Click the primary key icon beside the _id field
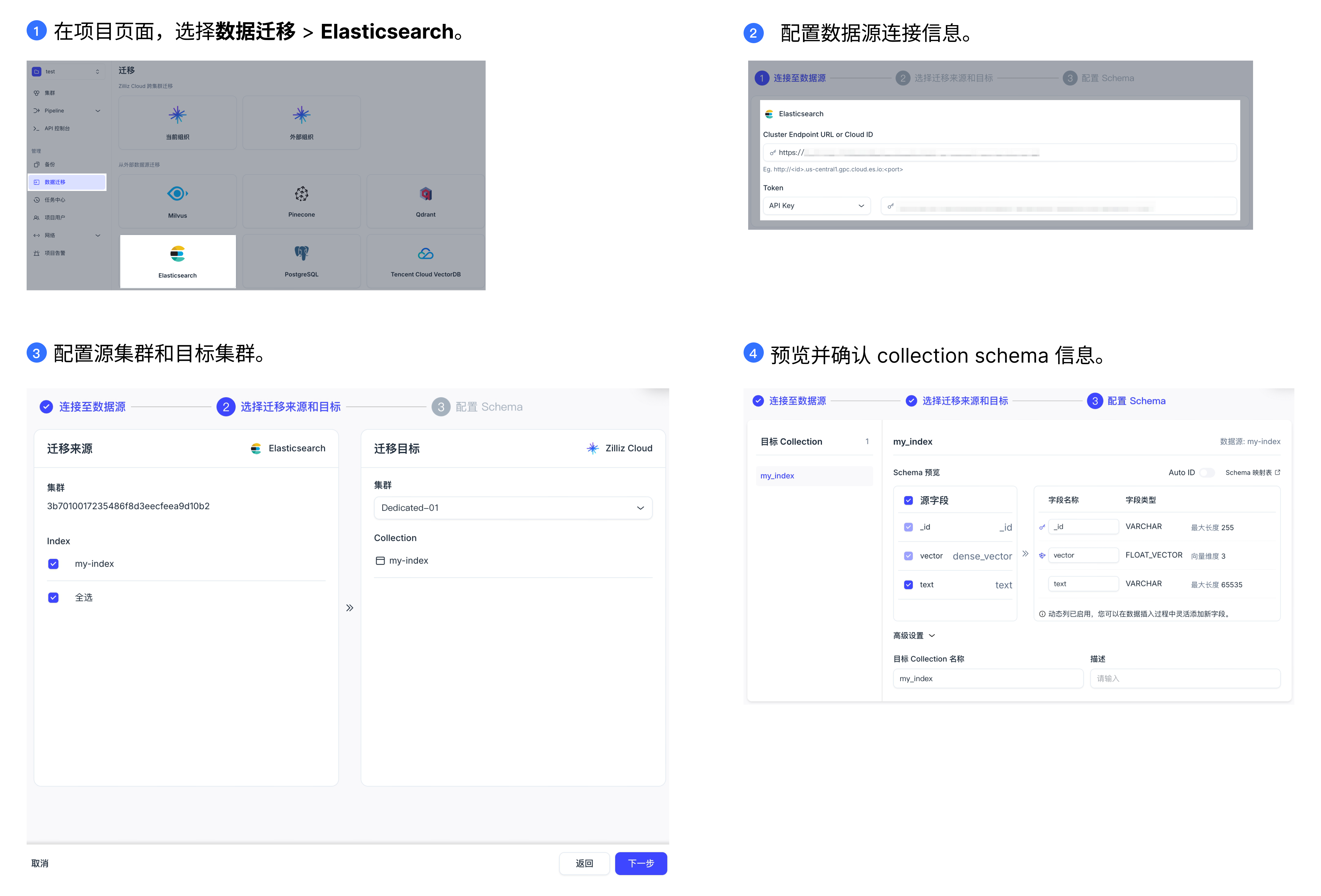 pos(1042,527)
